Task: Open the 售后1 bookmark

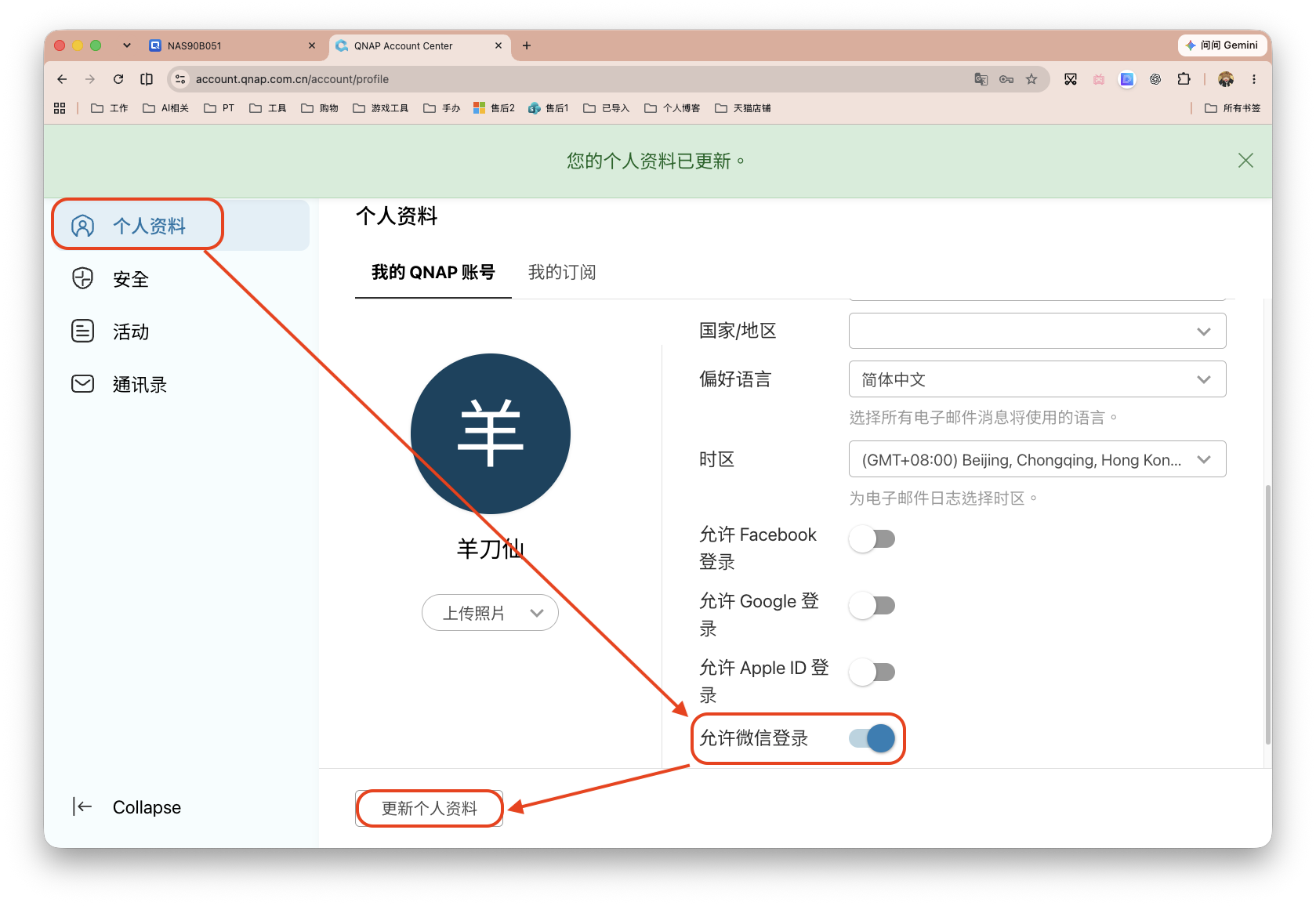Action: 549,108
